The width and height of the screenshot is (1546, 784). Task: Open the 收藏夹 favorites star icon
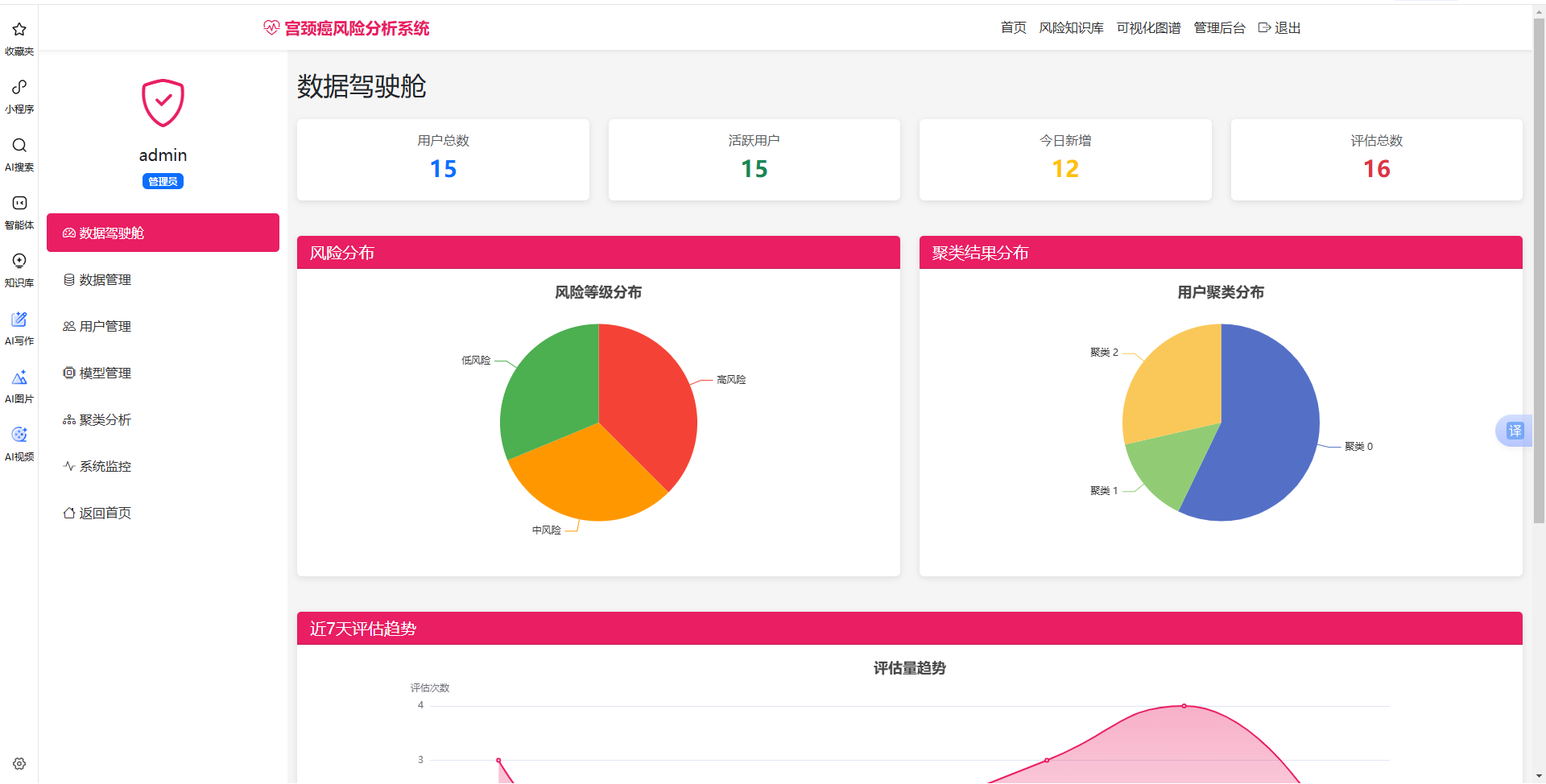(19, 30)
